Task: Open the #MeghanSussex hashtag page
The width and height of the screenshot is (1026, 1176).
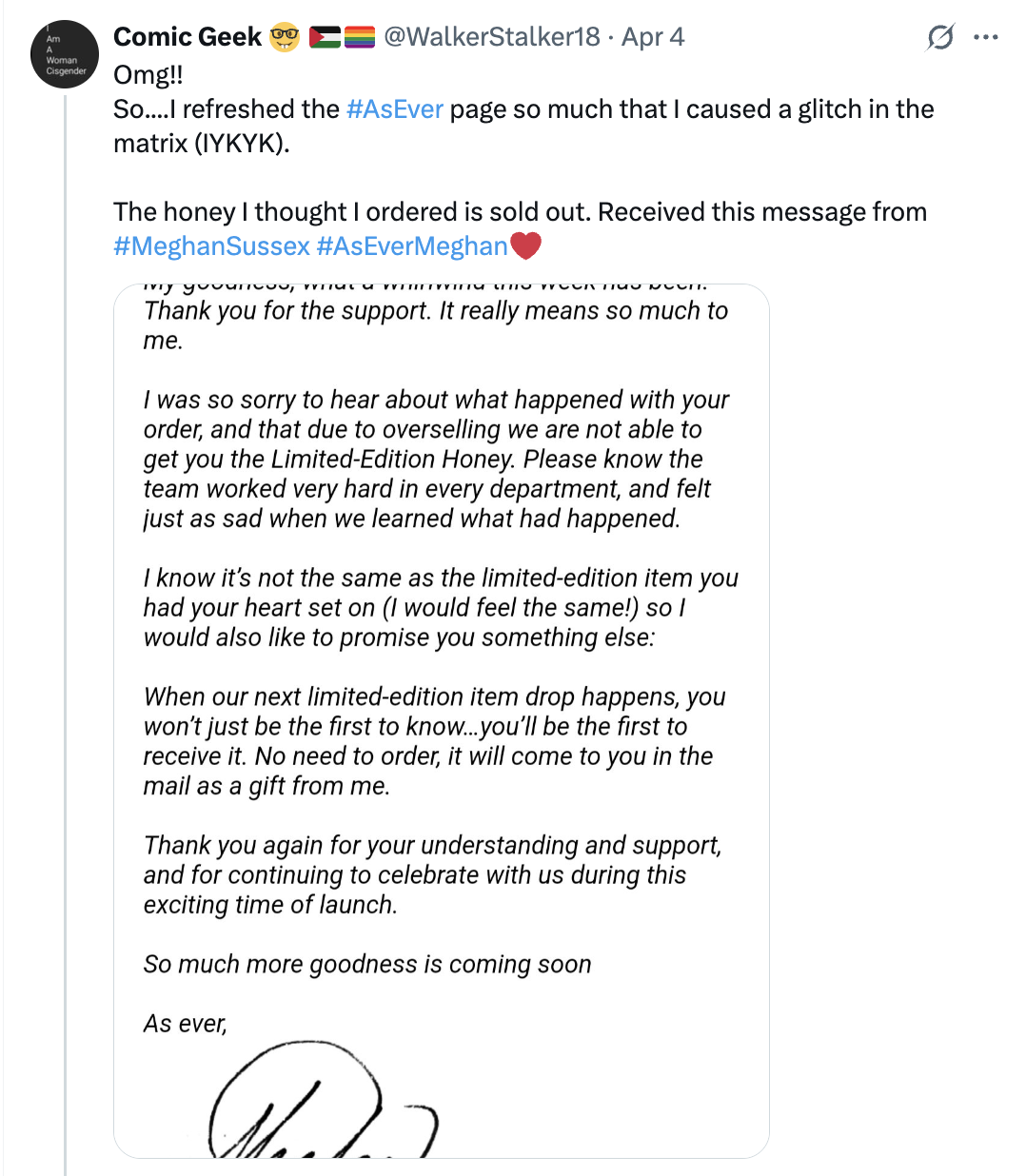Action: (208, 245)
